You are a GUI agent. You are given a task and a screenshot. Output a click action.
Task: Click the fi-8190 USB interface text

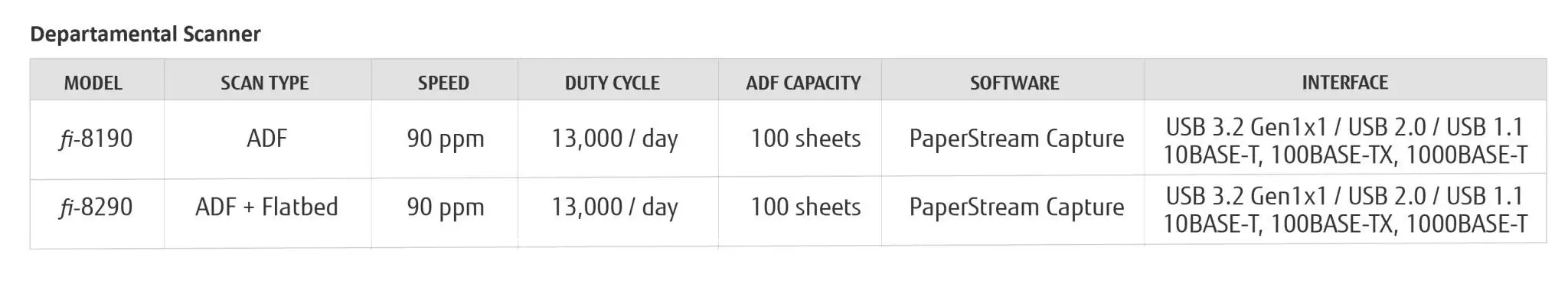tap(1345, 127)
